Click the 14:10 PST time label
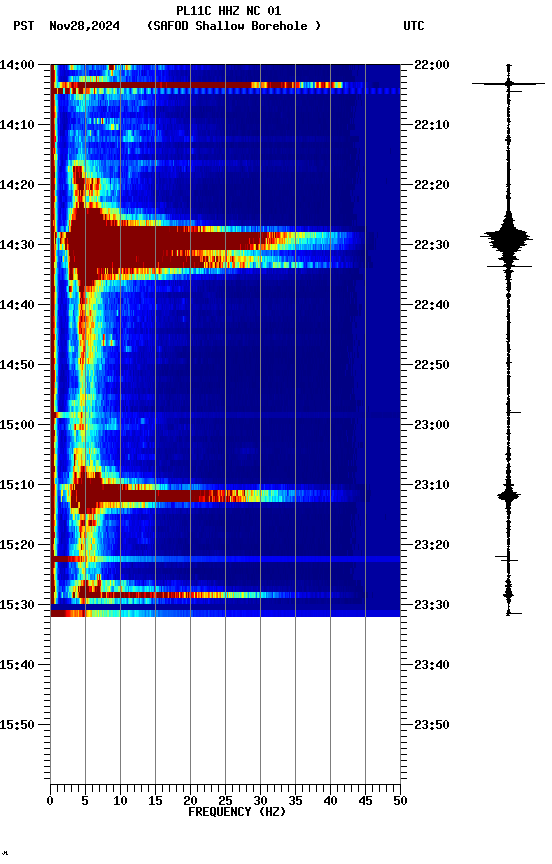This screenshot has width=552, height=864. pyautogui.click(x=17, y=125)
